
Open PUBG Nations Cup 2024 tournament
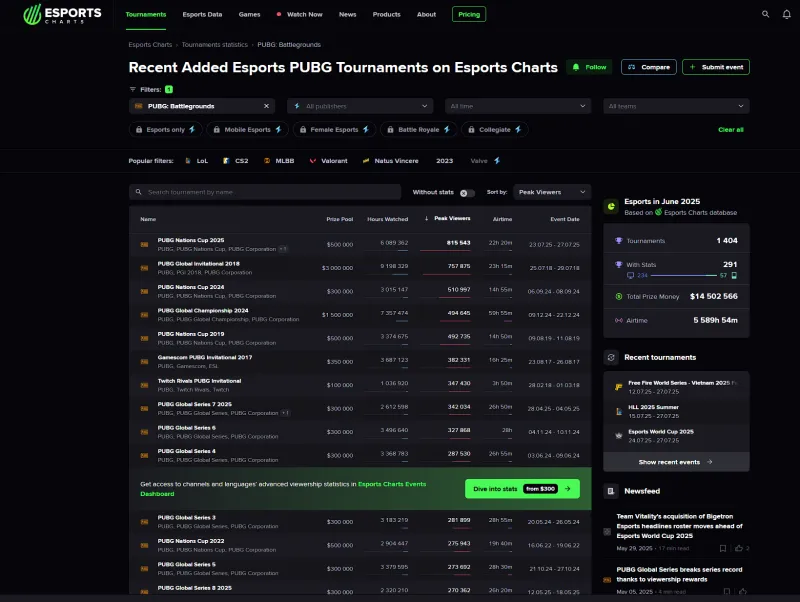coord(191,287)
